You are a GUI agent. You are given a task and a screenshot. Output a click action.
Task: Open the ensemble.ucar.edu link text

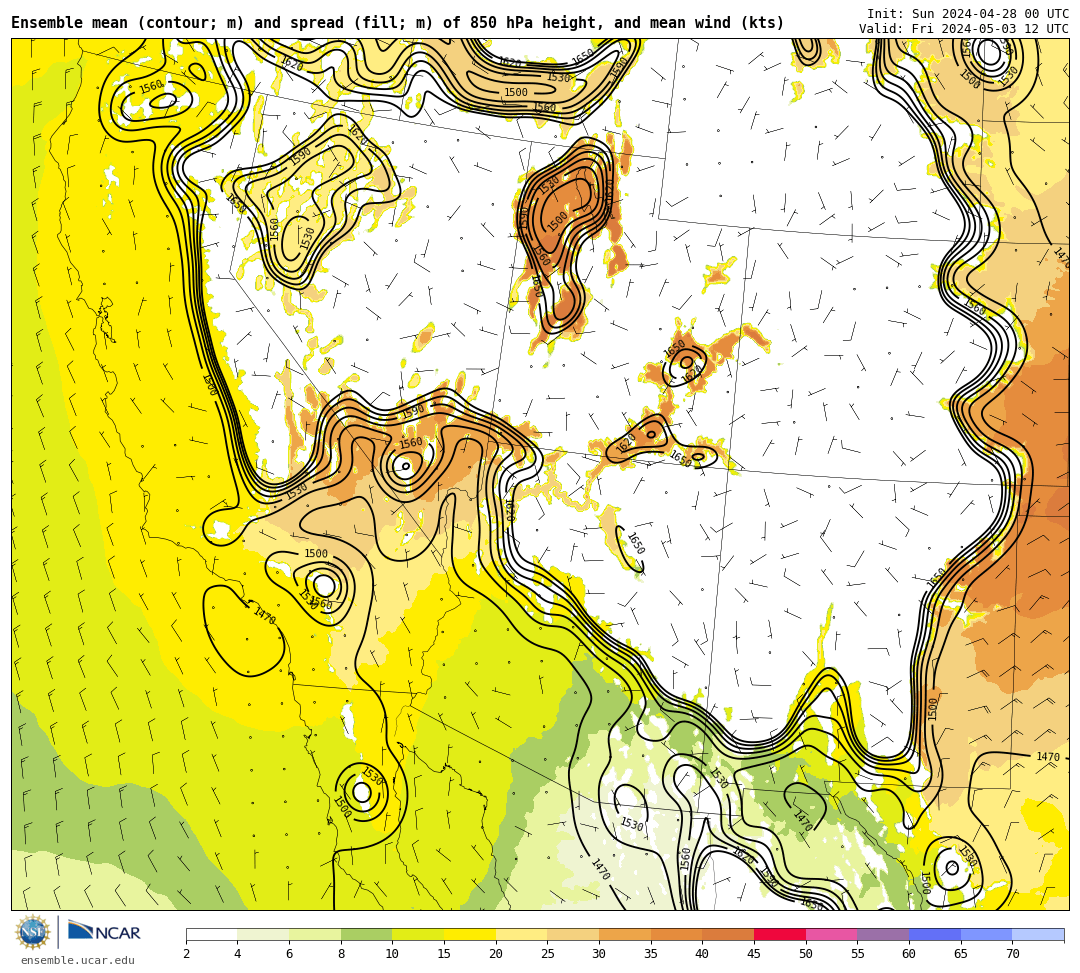[78, 961]
